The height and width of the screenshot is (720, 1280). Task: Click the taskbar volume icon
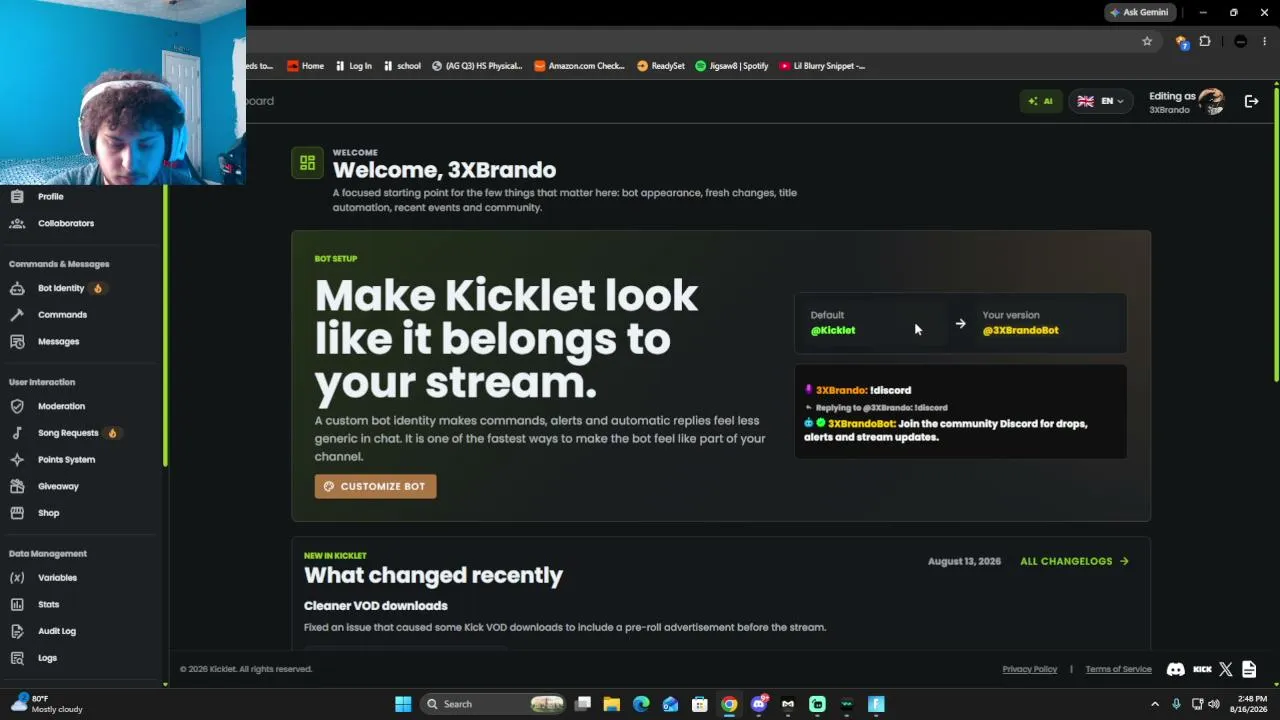[x=1214, y=704]
